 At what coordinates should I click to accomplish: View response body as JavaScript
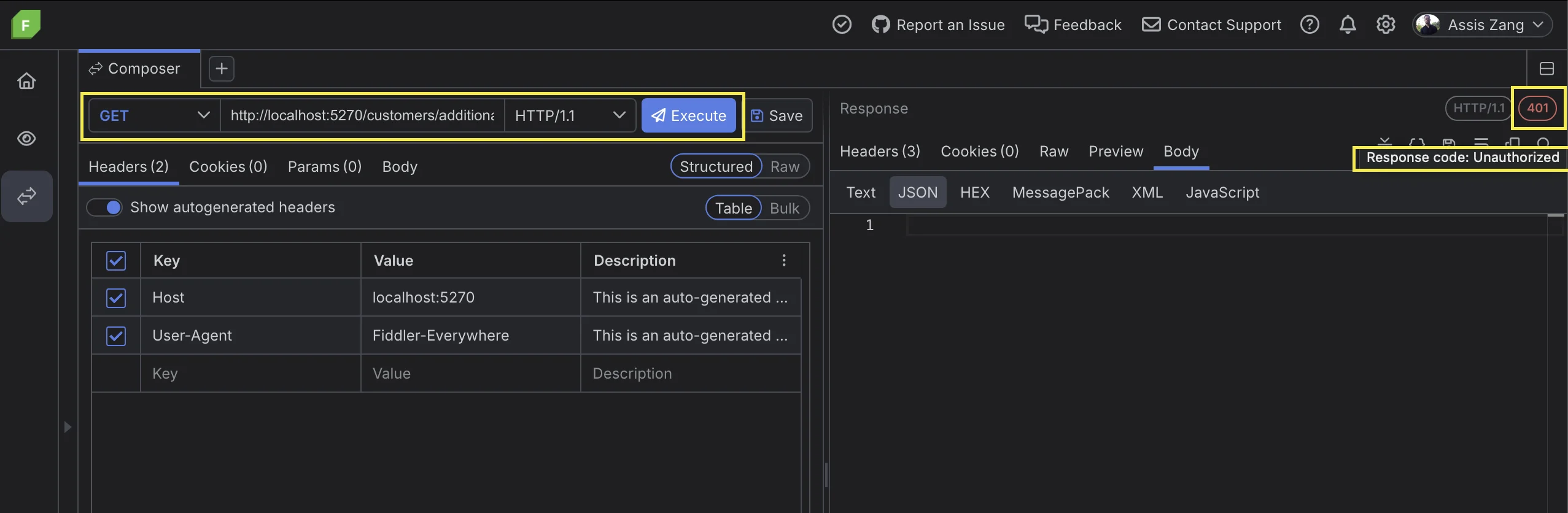[1222, 192]
